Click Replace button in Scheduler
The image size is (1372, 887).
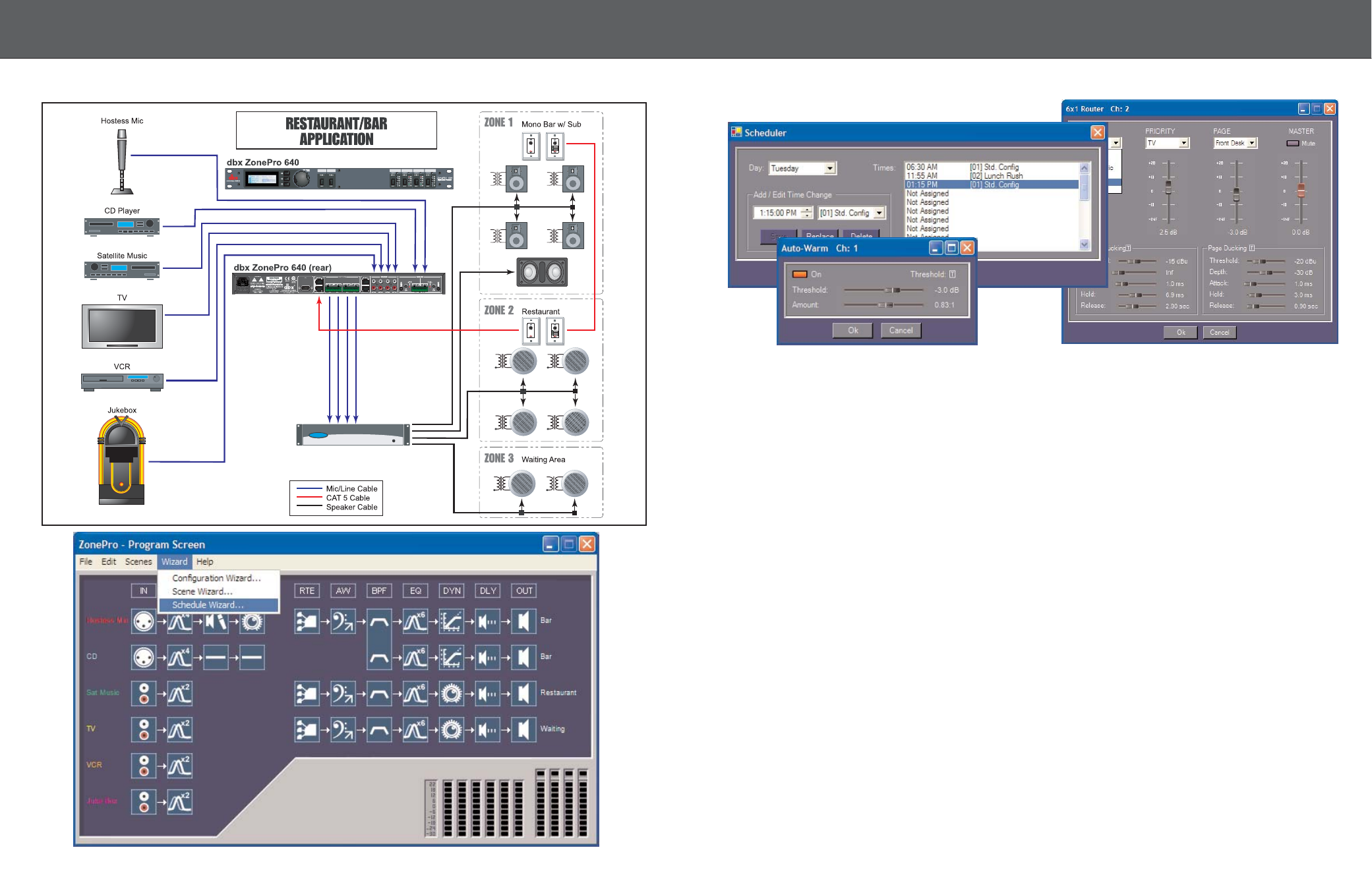click(x=820, y=235)
